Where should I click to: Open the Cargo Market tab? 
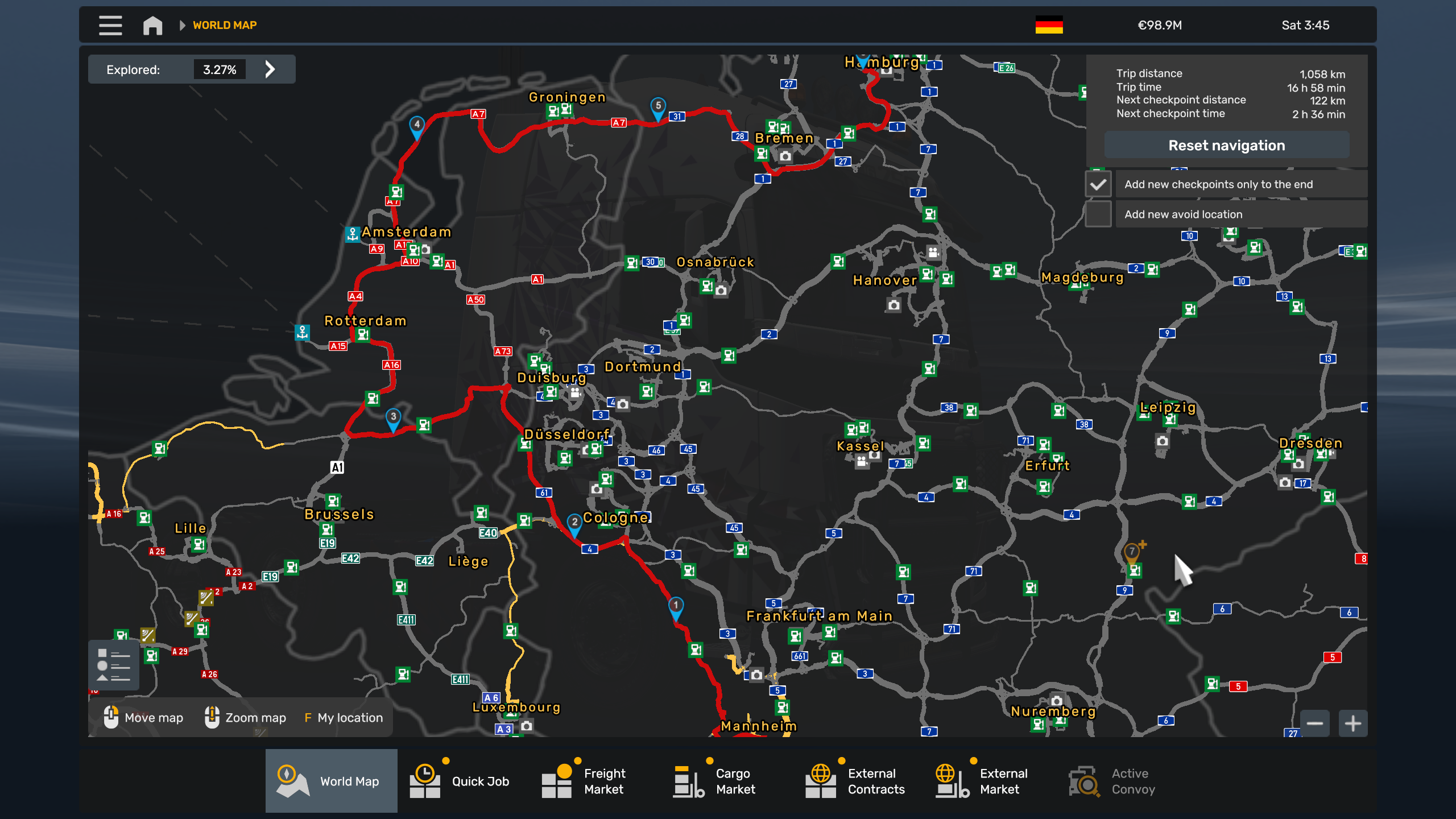(x=715, y=781)
